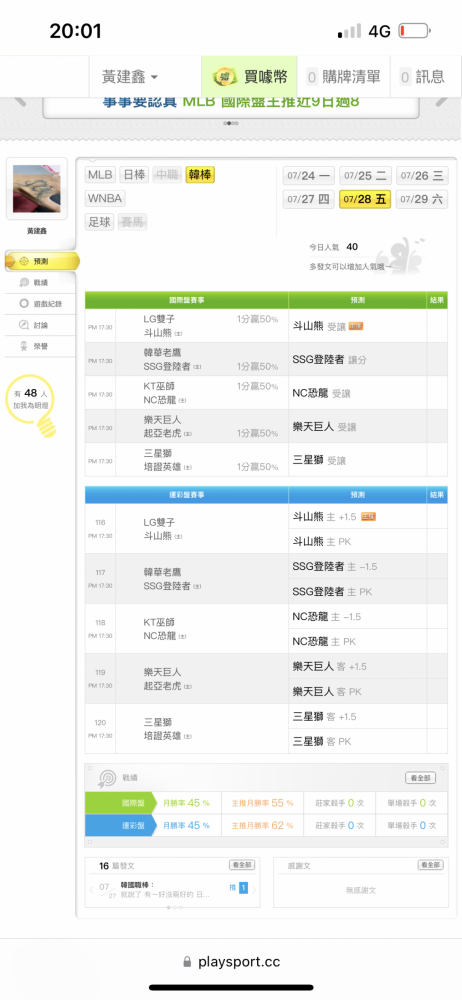Switch to the 07/27 四 date tab

(308, 199)
